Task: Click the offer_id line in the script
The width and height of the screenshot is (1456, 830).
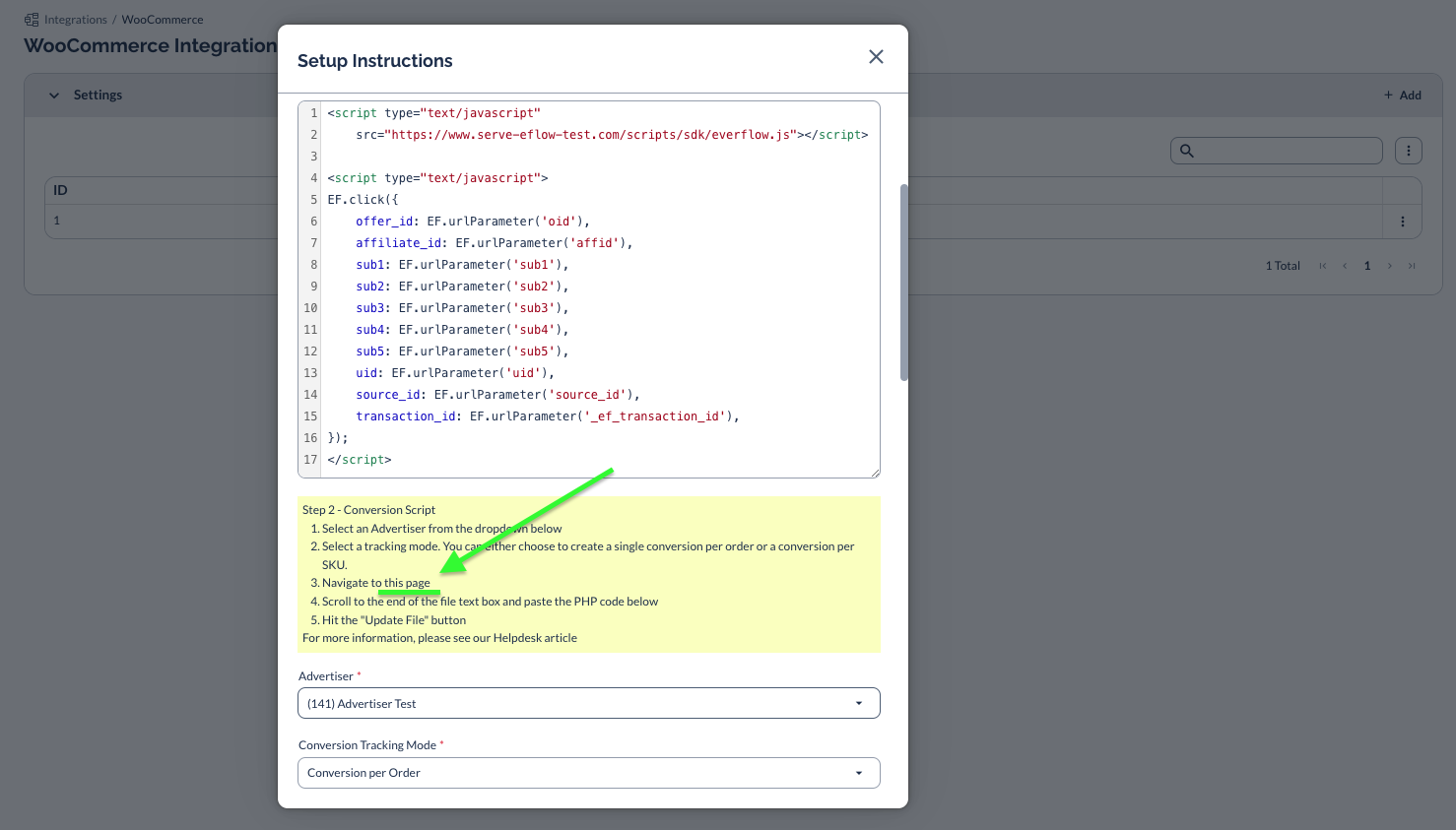Action: 473,222
